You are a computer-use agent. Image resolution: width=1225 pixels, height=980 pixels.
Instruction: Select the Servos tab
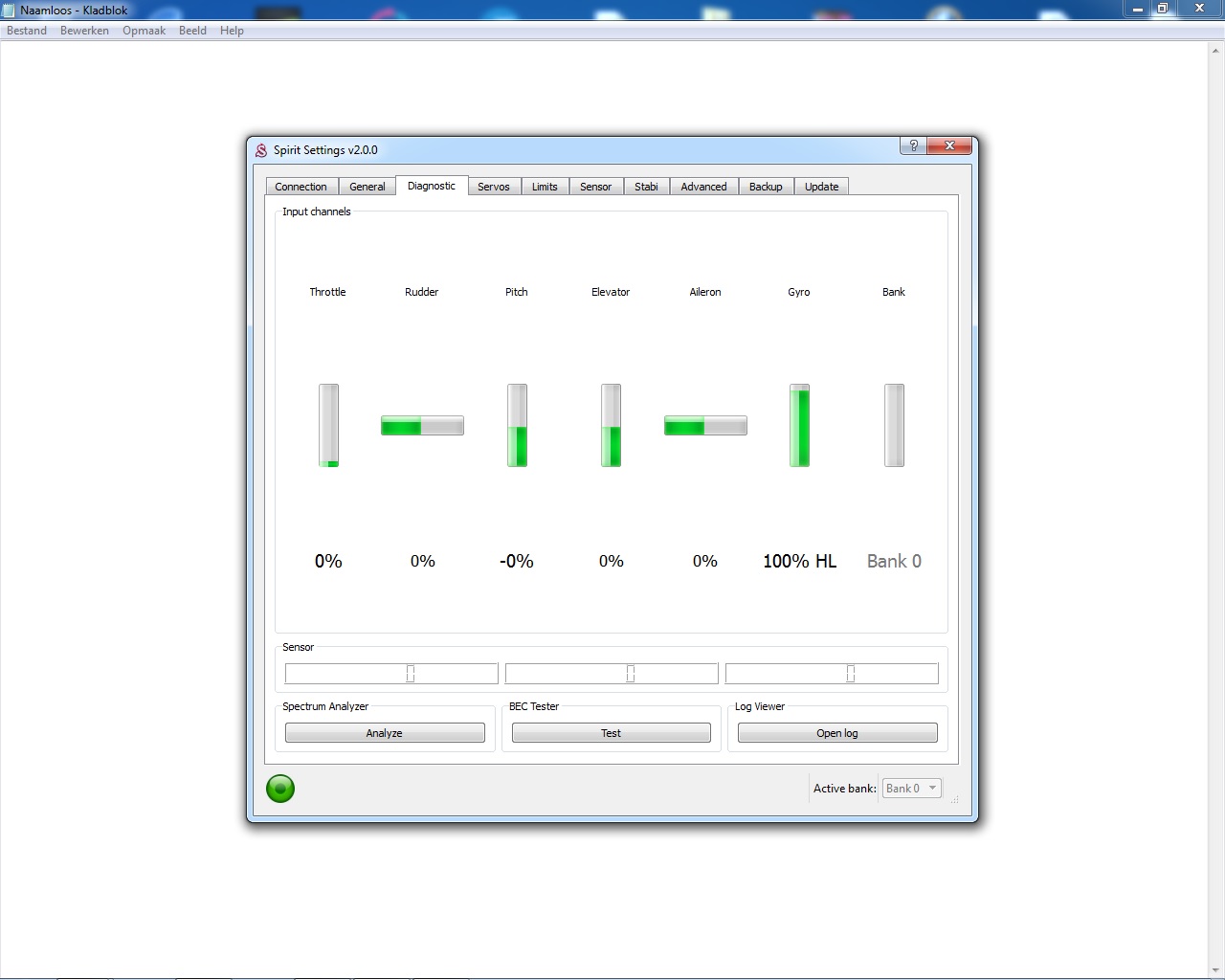494,187
